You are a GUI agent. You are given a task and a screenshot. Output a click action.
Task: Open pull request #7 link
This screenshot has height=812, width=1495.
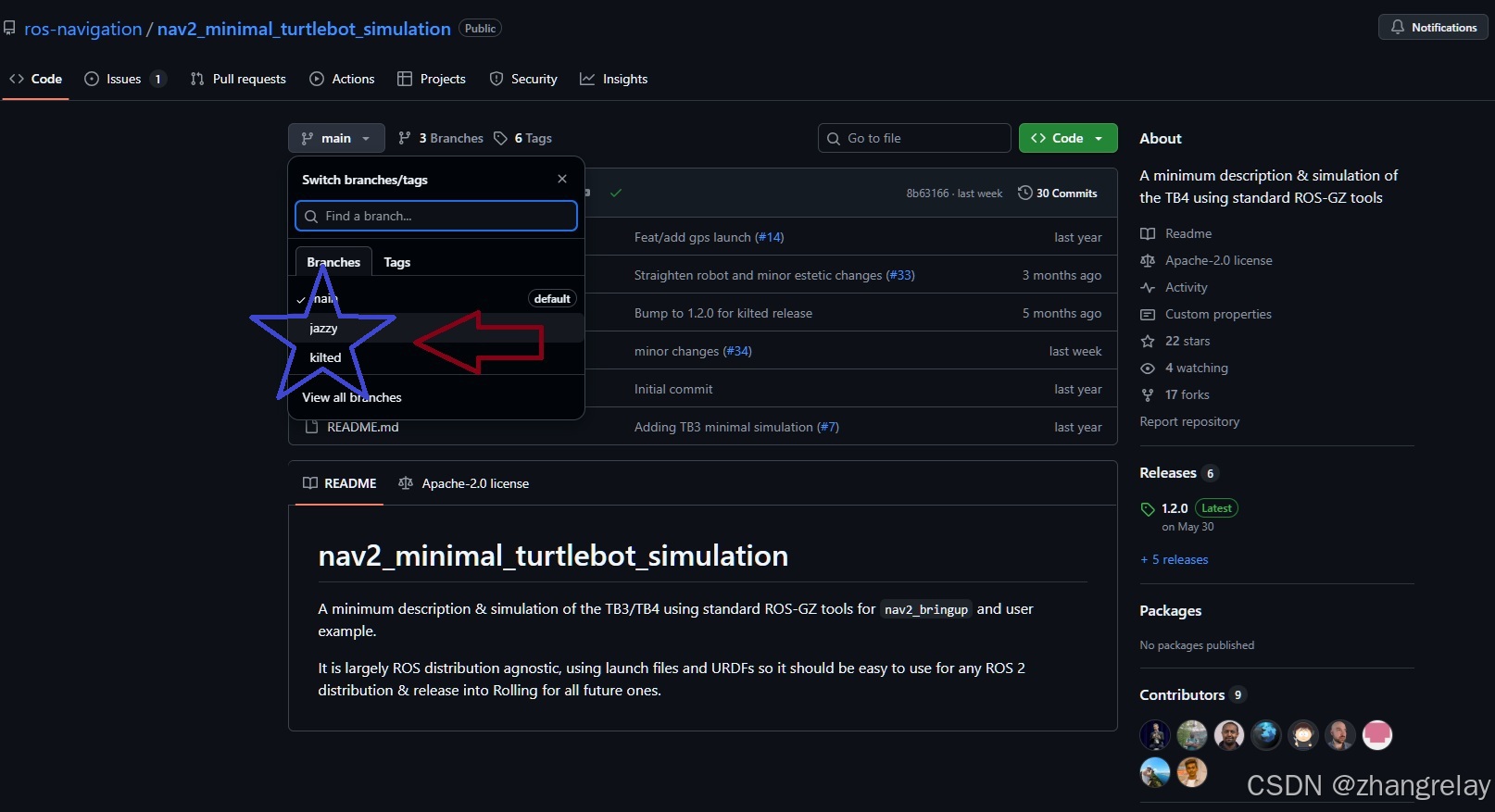pos(828,427)
